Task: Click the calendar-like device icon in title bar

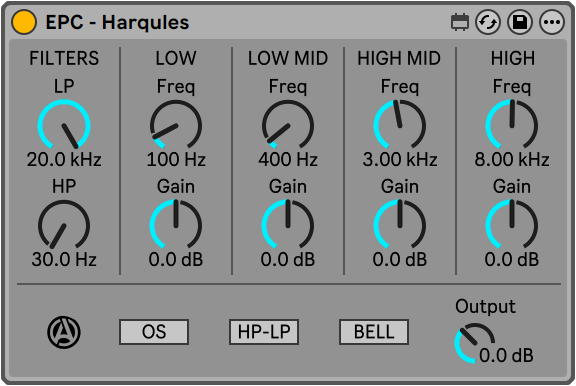Action: click(x=460, y=22)
